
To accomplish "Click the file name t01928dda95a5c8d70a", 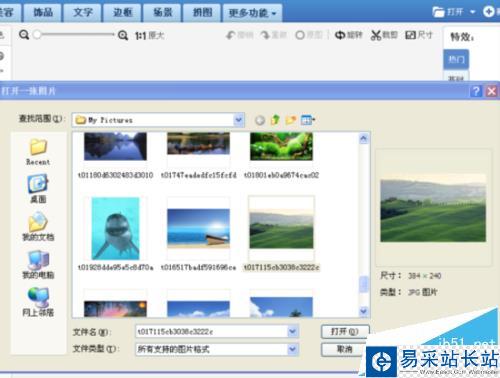I will coord(115,267).
